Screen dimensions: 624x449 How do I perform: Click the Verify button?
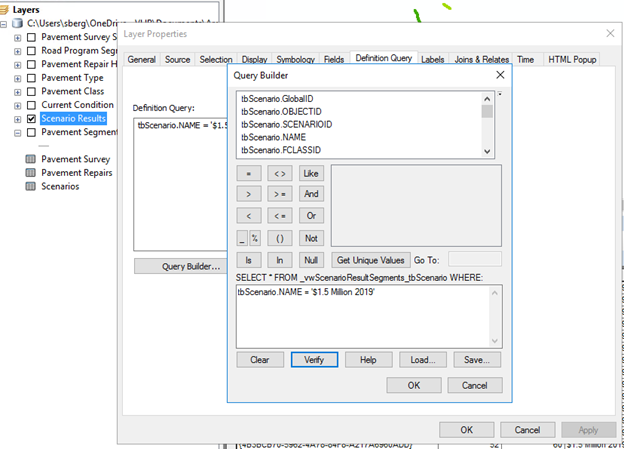pyautogui.click(x=314, y=359)
